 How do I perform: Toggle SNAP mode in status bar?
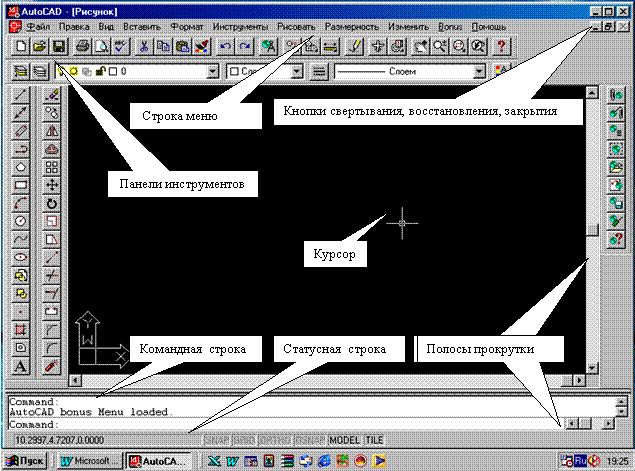[216, 440]
